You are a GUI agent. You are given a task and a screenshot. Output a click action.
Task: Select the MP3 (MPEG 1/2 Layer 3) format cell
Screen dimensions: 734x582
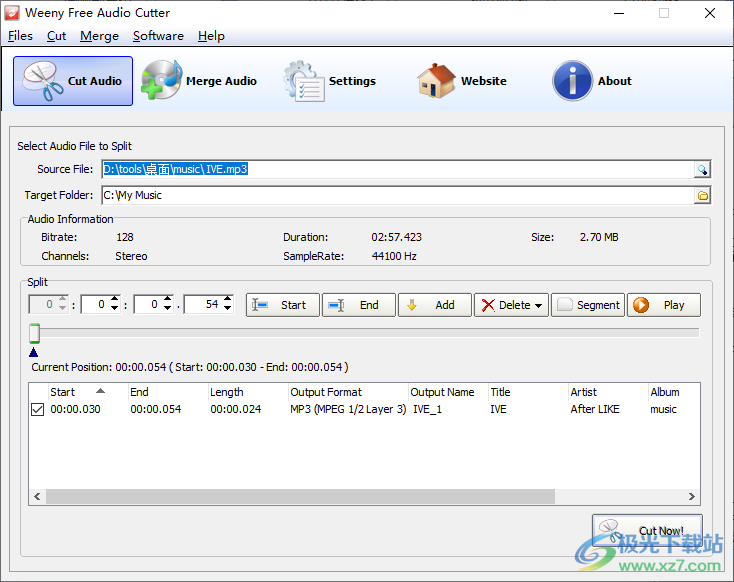pyautogui.click(x=348, y=409)
